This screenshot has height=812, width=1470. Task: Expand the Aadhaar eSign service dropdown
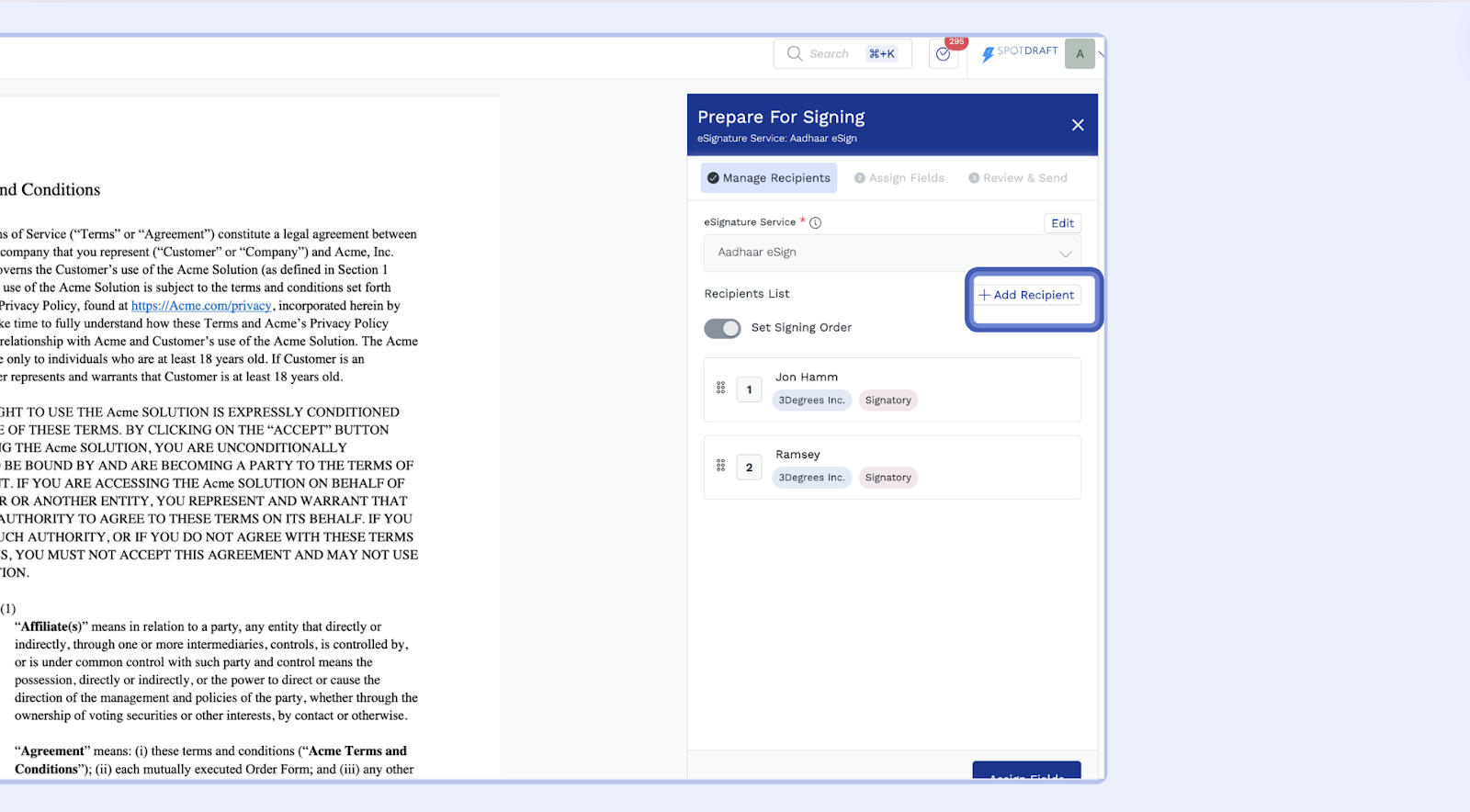[x=892, y=253]
